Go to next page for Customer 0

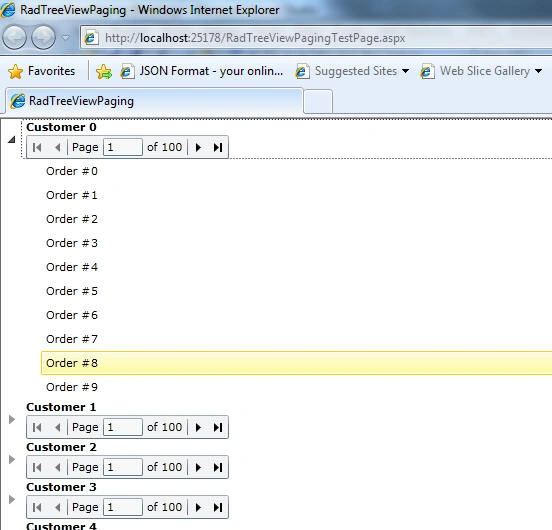pos(198,147)
